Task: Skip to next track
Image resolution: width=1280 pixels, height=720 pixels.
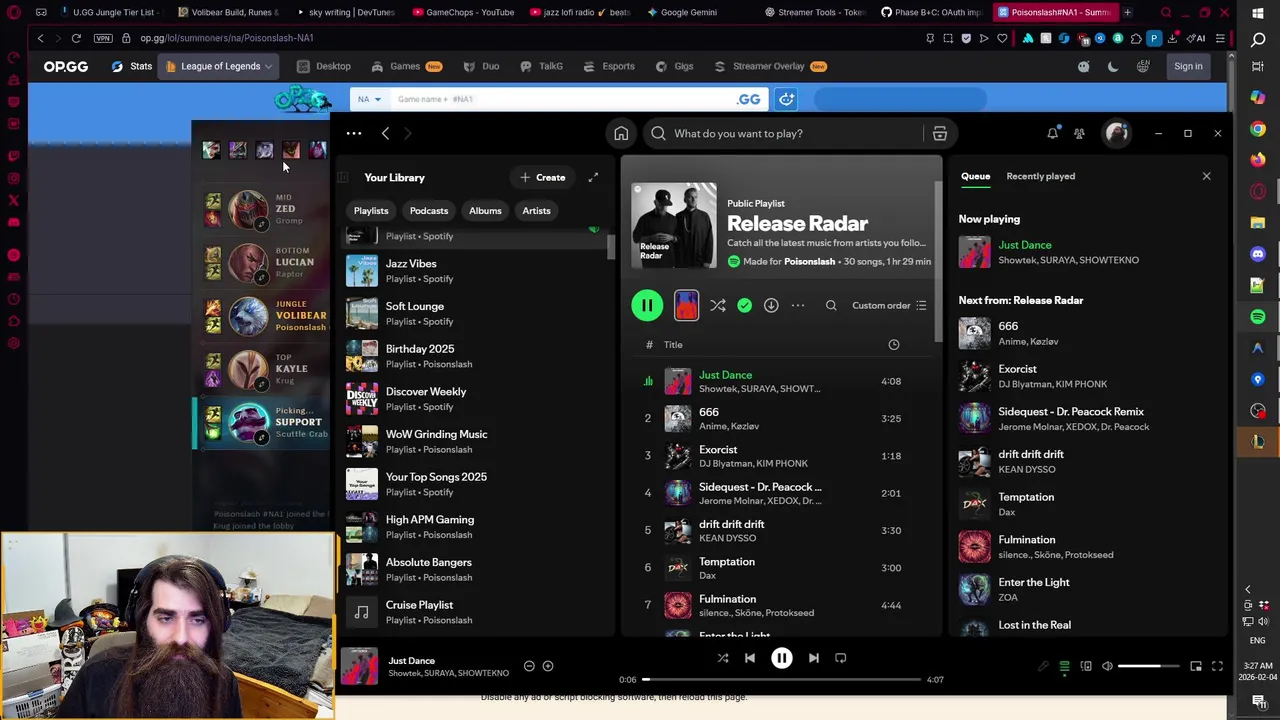Action: (x=814, y=658)
